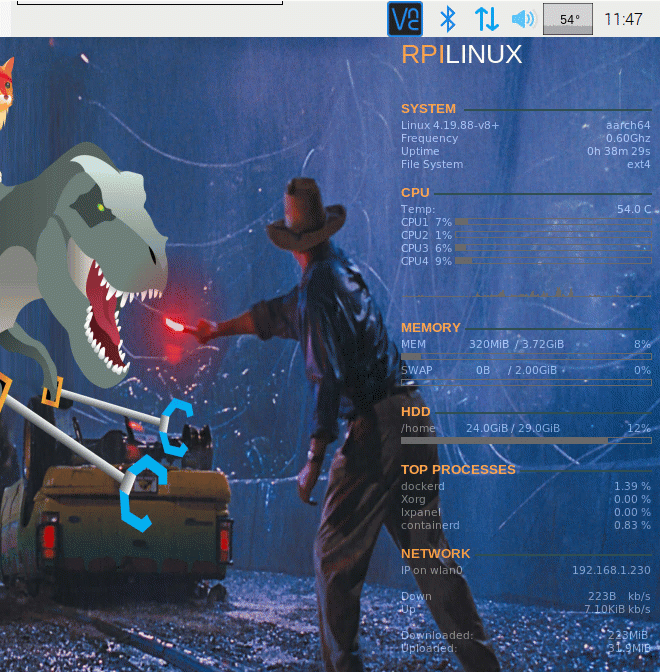Click the dockerd process row
Viewport: 660px width, 672px height.
526,486
